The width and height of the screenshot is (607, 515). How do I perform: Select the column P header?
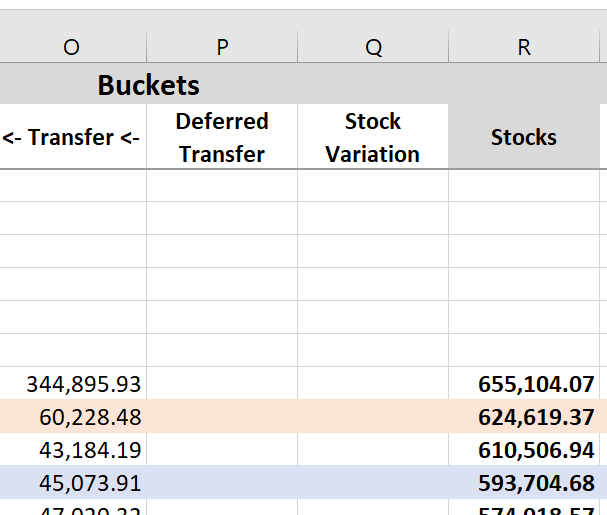tap(222, 47)
